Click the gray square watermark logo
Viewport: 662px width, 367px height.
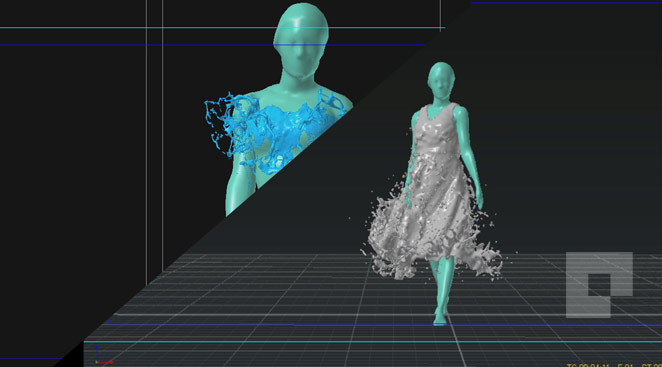click(600, 285)
